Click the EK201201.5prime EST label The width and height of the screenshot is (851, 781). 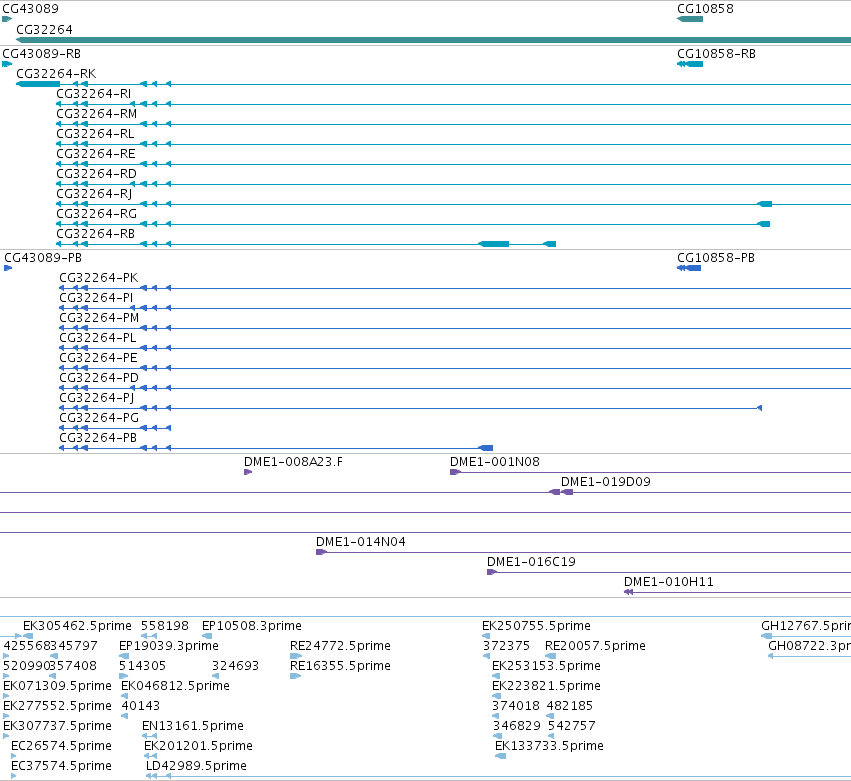pyautogui.click(x=198, y=746)
